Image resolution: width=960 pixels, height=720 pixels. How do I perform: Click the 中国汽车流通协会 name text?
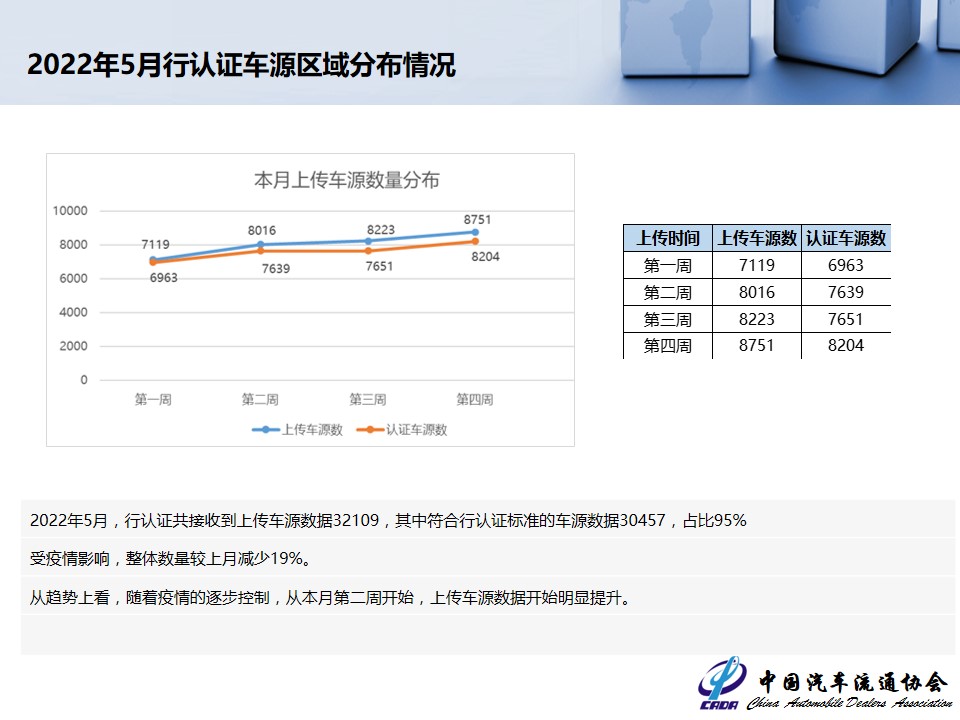pos(852,682)
